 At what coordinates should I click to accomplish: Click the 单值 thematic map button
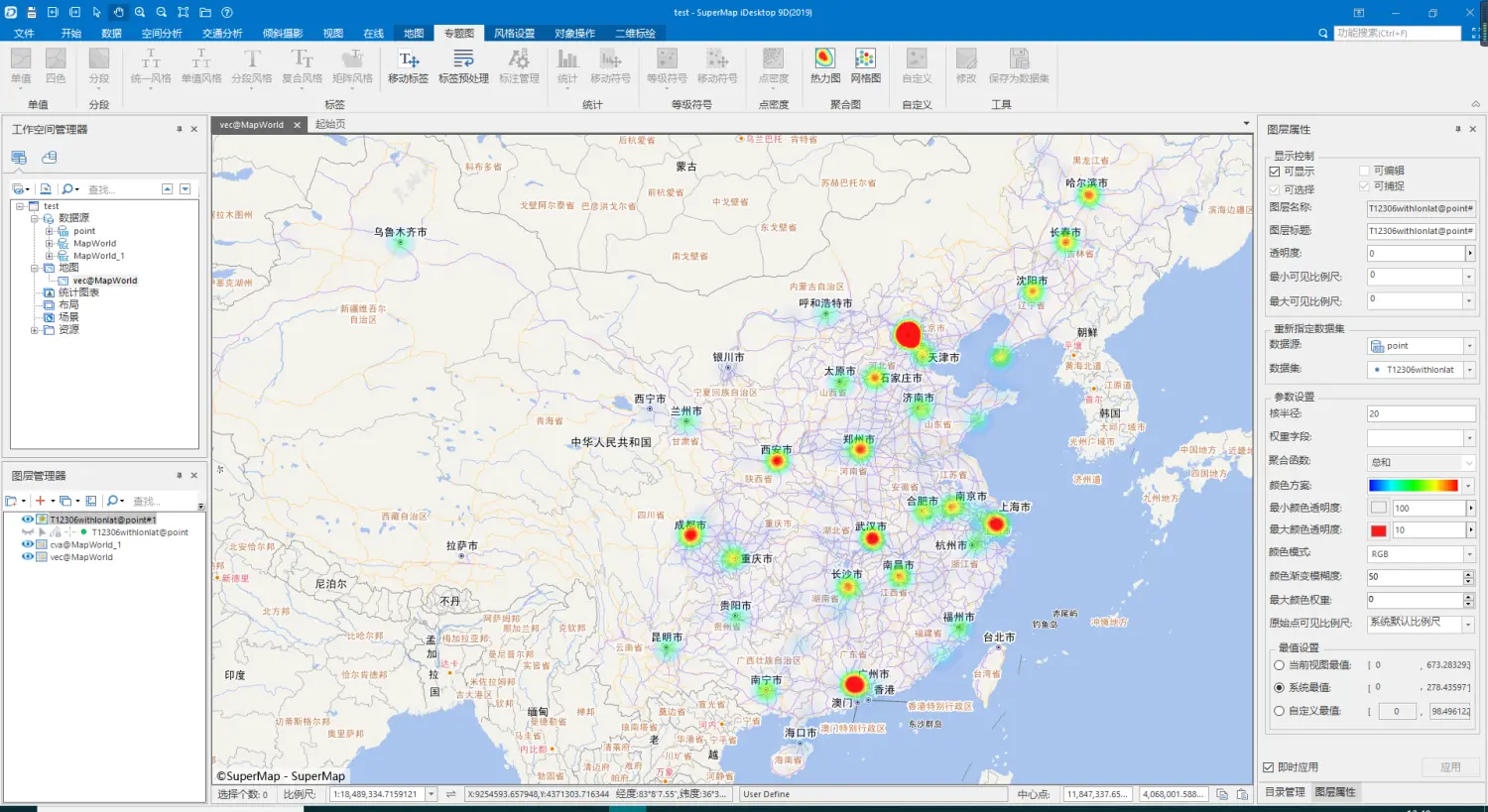coord(21,66)
